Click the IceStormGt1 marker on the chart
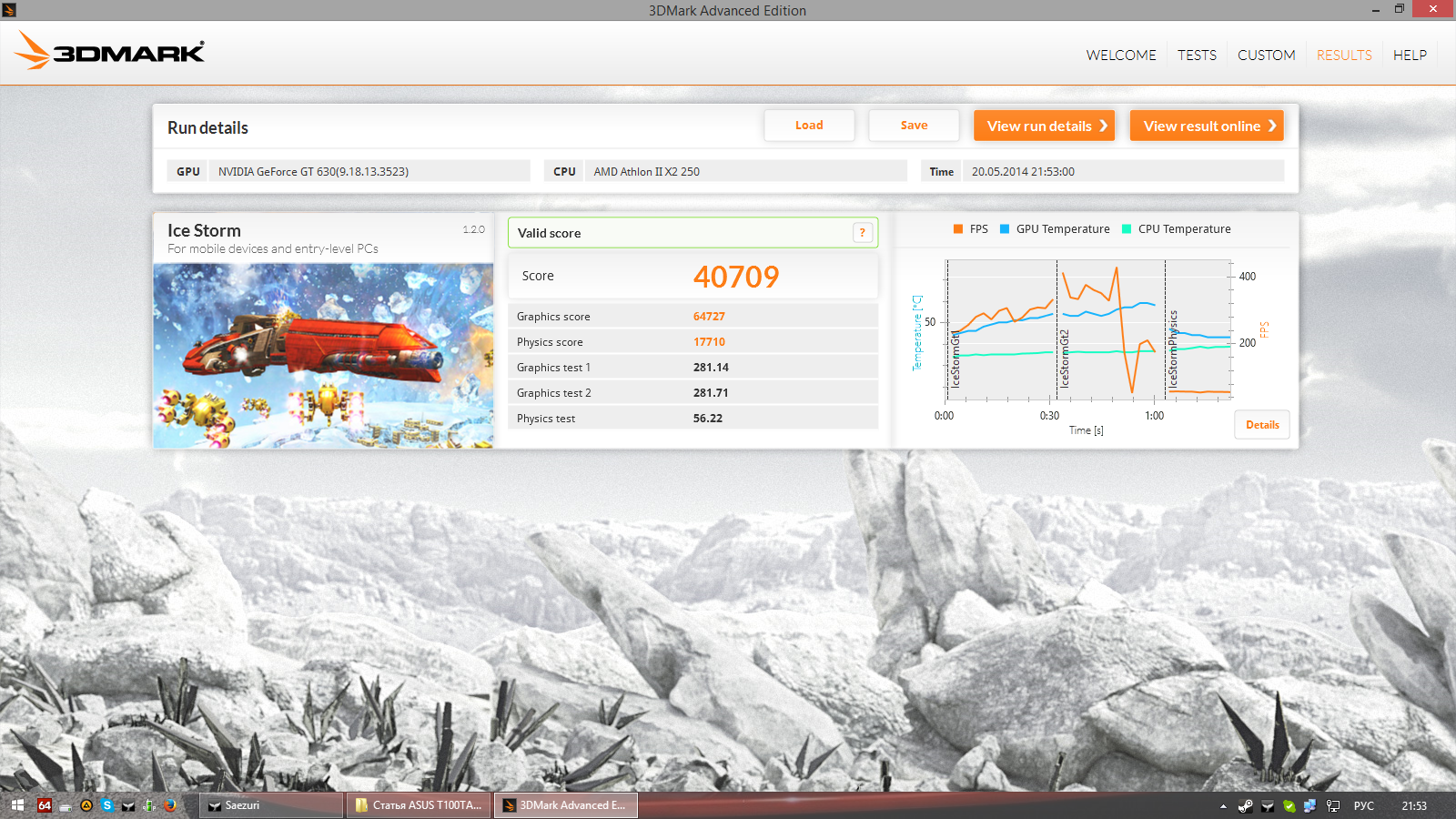1456x819 pixels. point(955,359)
